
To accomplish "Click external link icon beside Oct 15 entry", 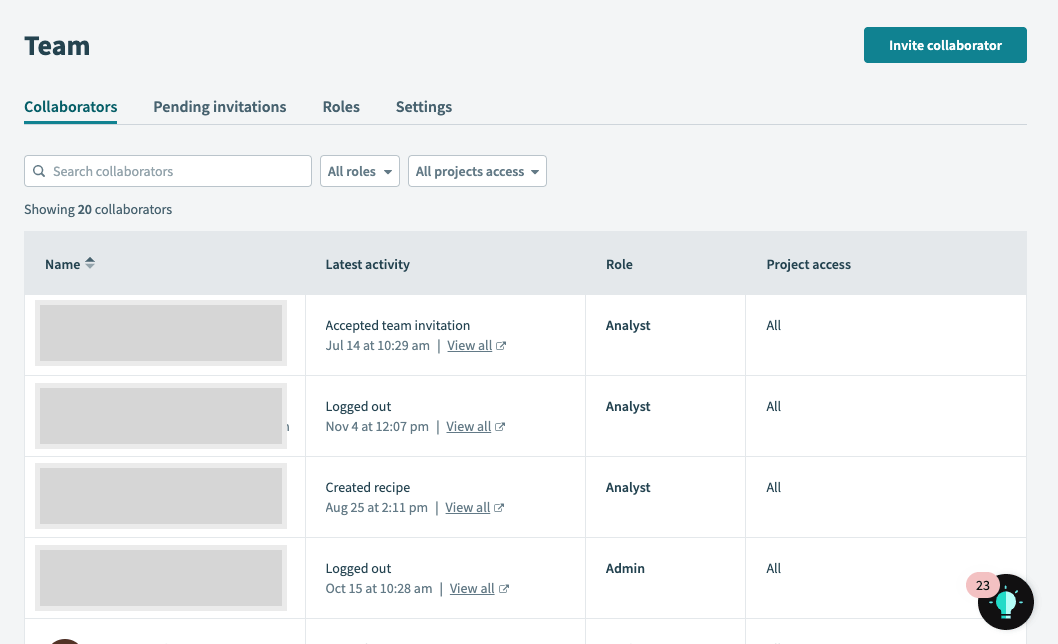I will [503, 589].
